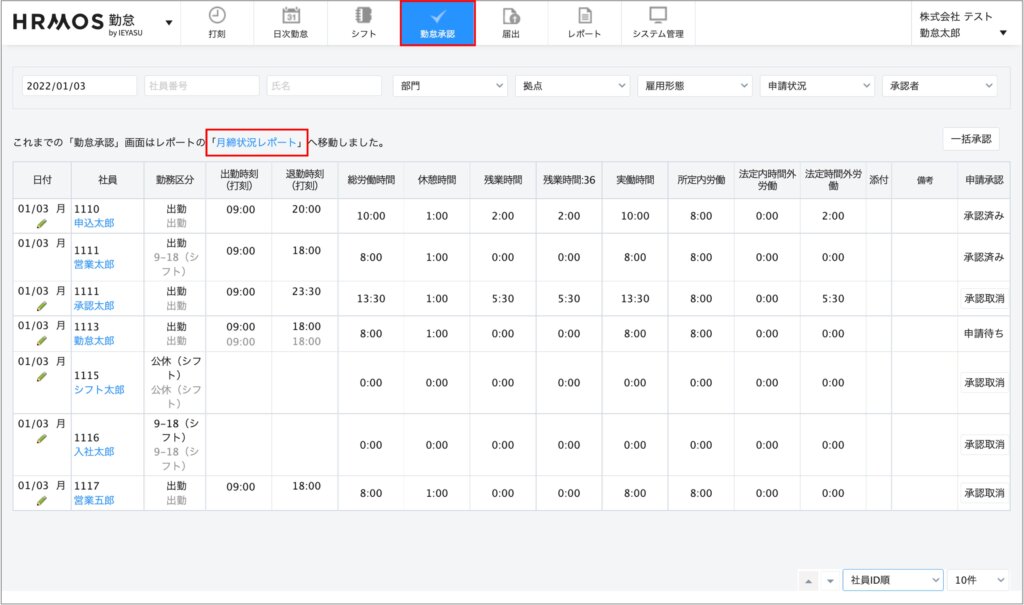
Task: Open employee link 営業五郎
Action: (94, 500)
